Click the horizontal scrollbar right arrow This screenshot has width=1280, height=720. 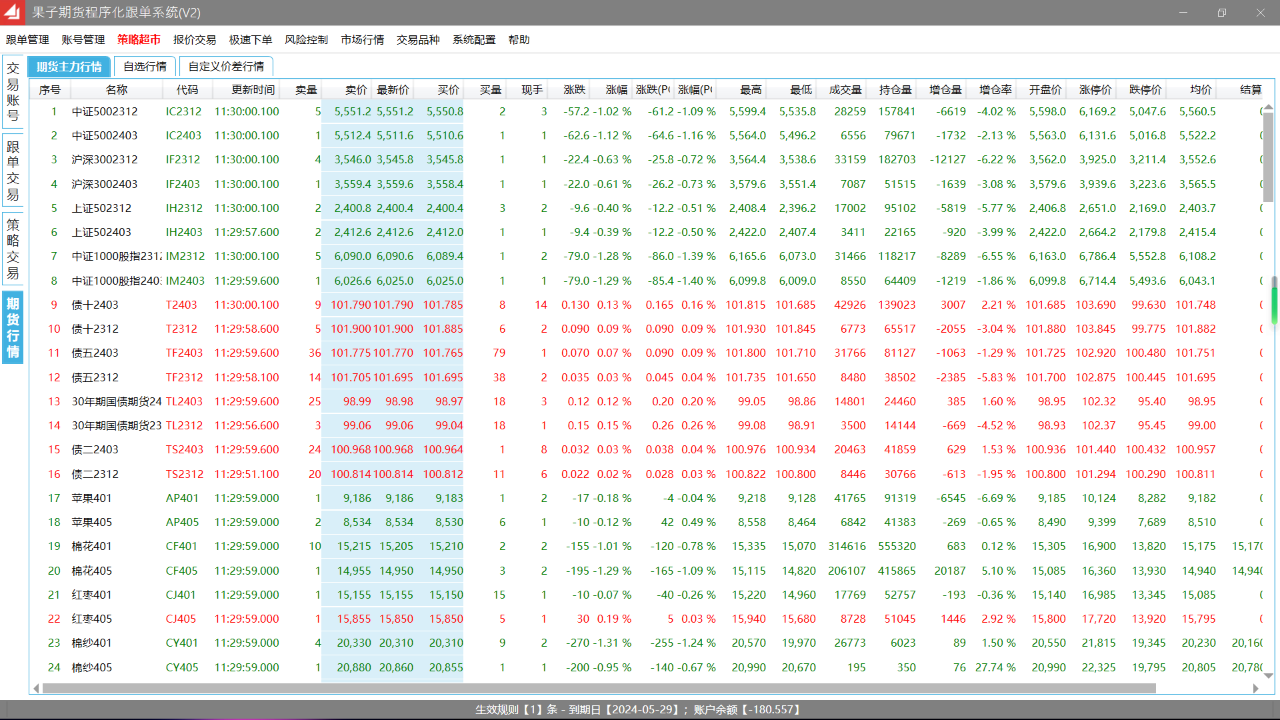click(x=1256, y=688)
